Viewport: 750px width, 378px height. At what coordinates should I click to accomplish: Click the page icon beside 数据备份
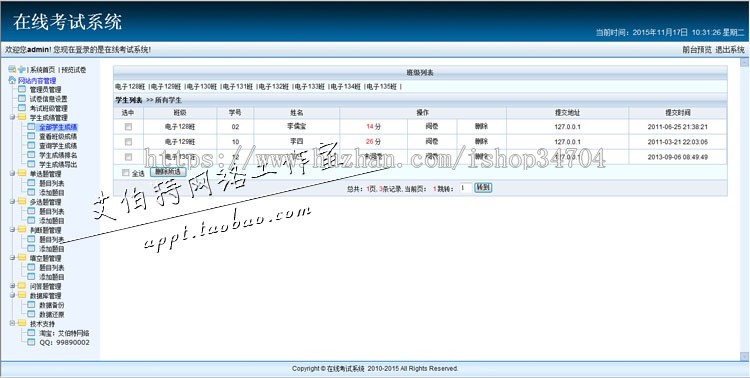point(31,305)
